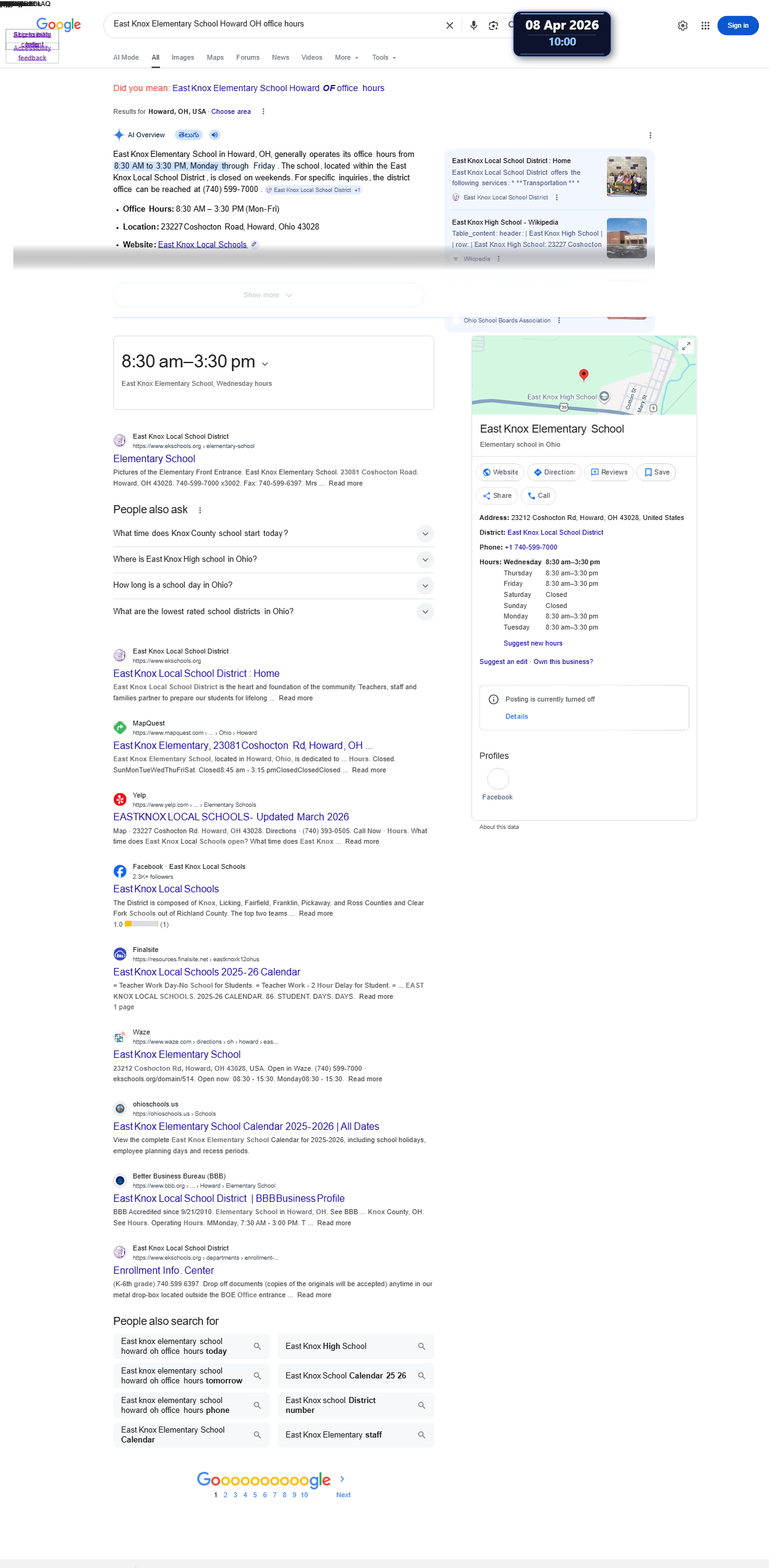The width and height of the screenshot is (778, 1568).
Task: Expand the map to full view icon
Action: 686,346
